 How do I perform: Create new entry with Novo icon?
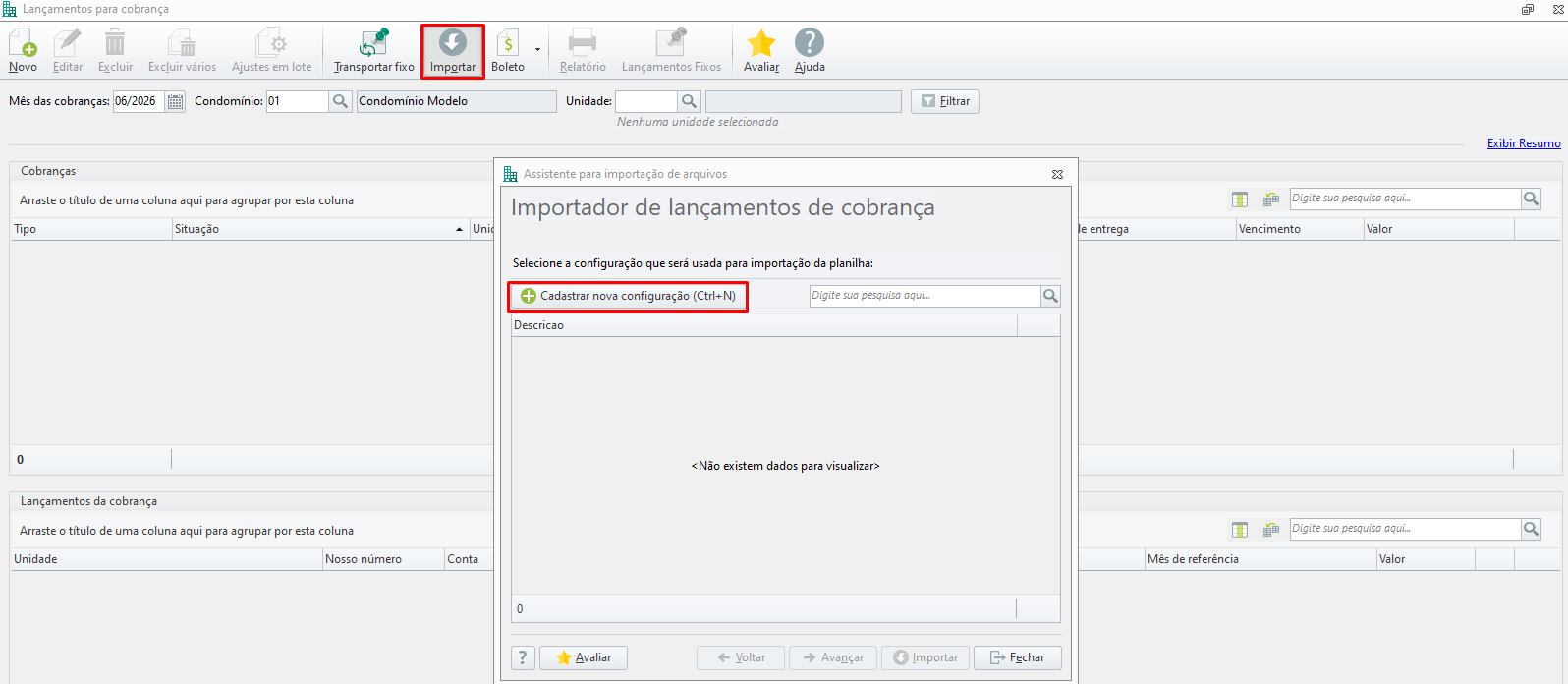pyautogui.click(x=23, y=51)
